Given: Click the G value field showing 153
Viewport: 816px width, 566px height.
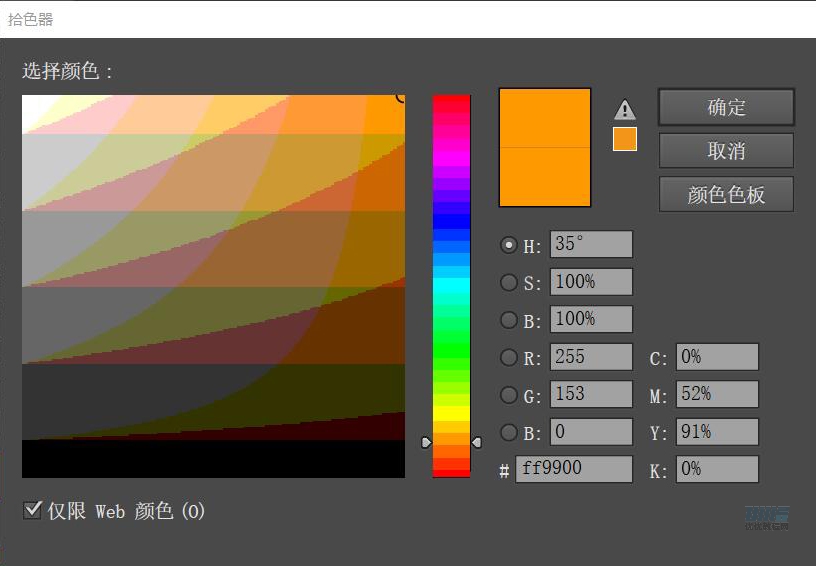Looking at the screenshot, I should coord(590,395).
